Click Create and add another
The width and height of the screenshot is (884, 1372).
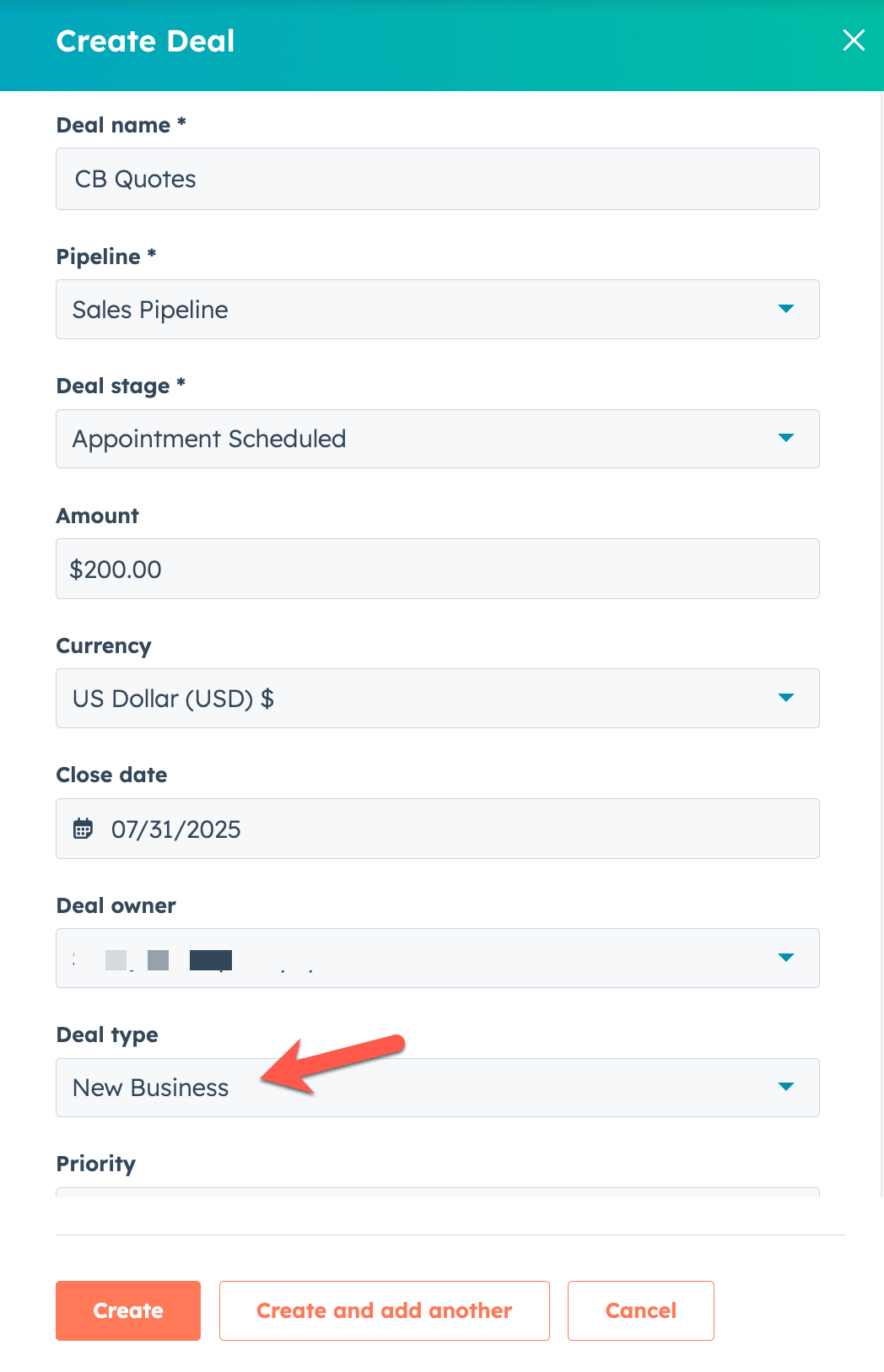[x=384, y=1310]
